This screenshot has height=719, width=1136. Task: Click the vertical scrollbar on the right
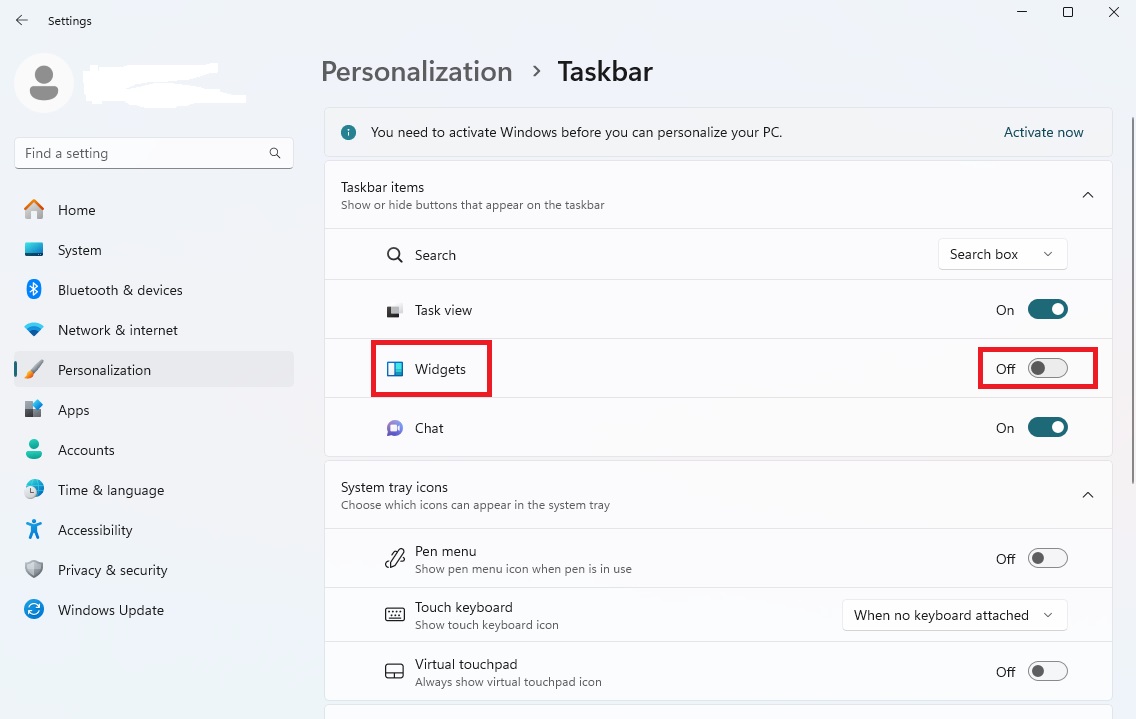tap(1132, 301)
